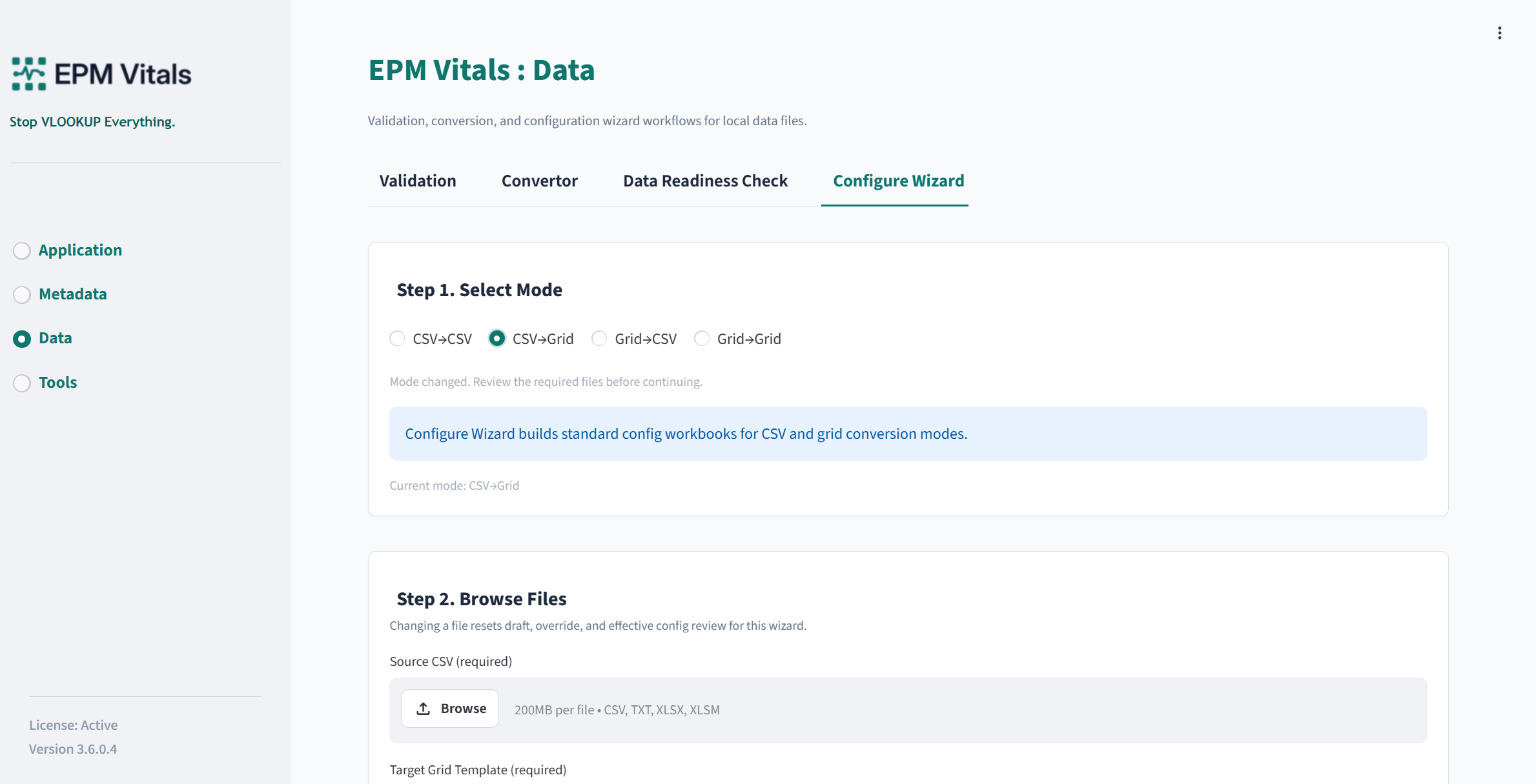Screen dimensions: 1536x784
Task: Click the Source CSV upload drop area
Action: coord(908,710)
